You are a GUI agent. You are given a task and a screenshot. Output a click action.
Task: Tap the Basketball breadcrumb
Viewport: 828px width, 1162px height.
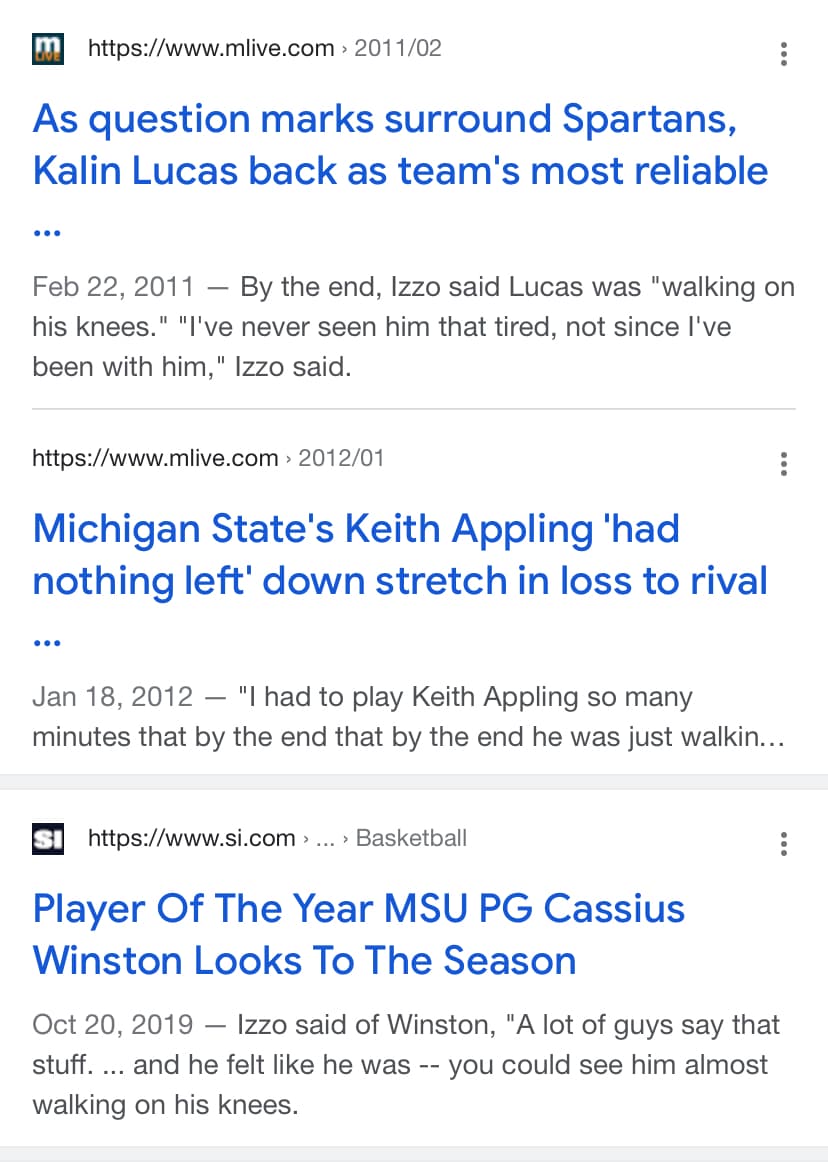411,838
